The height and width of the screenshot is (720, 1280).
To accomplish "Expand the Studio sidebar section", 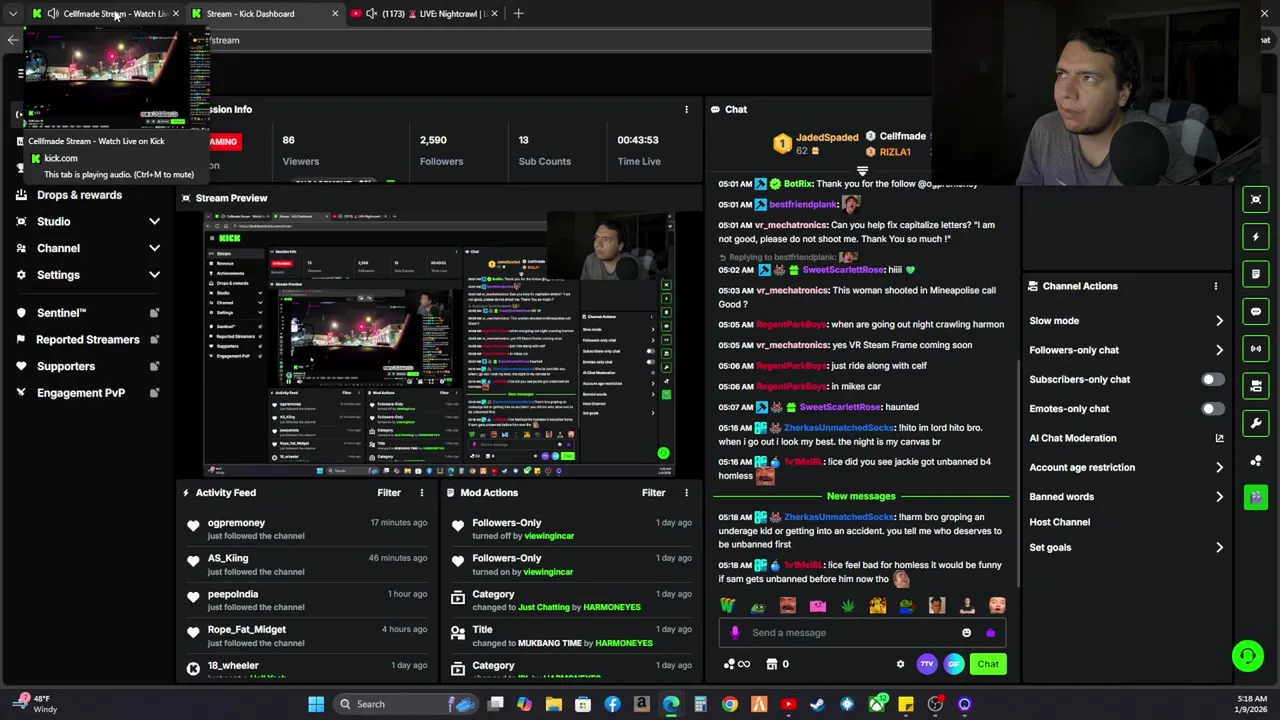I will pyautogui.click(x=154, y=221).
